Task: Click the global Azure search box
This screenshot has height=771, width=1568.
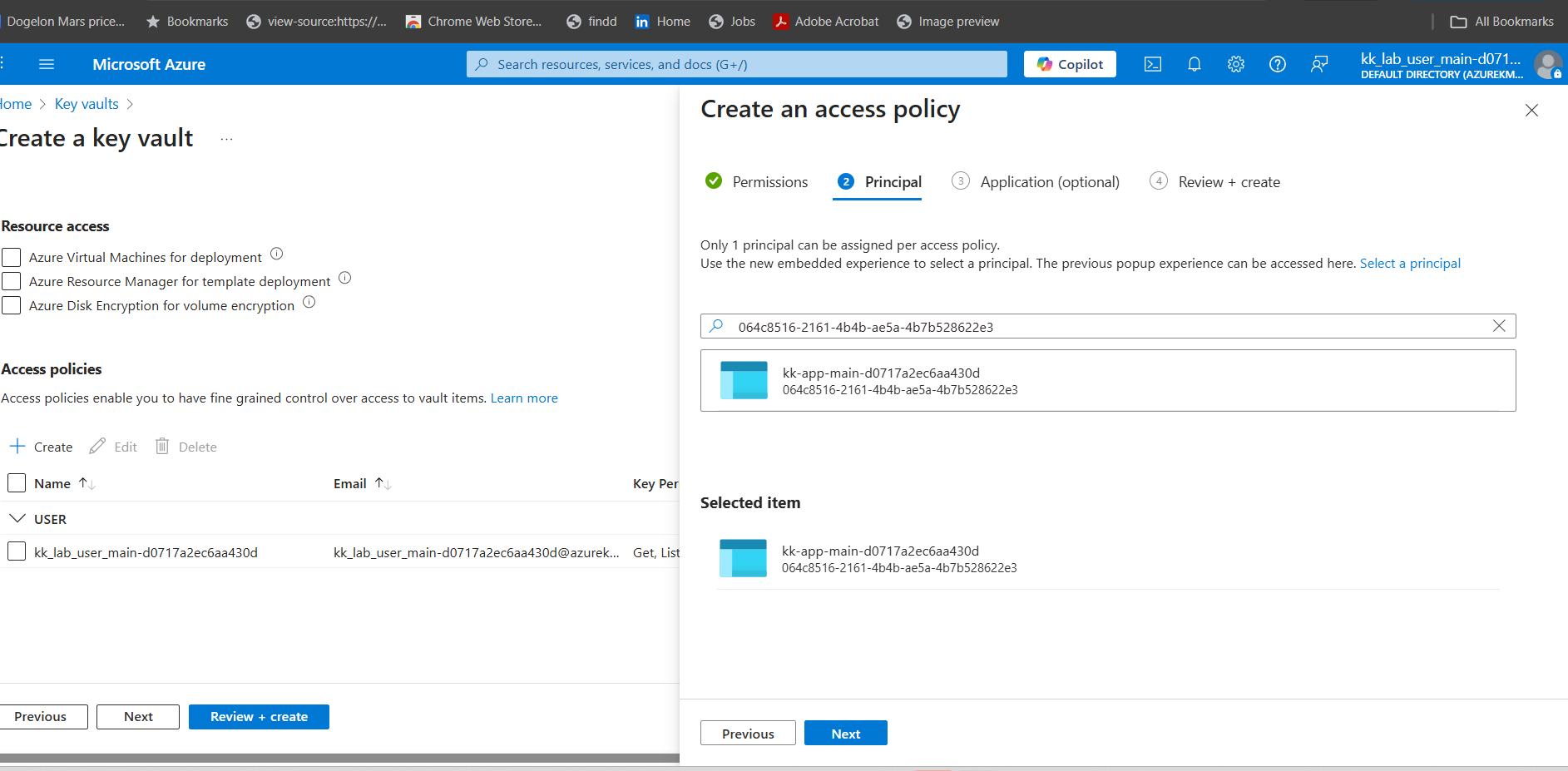Action: pos(737,64)
